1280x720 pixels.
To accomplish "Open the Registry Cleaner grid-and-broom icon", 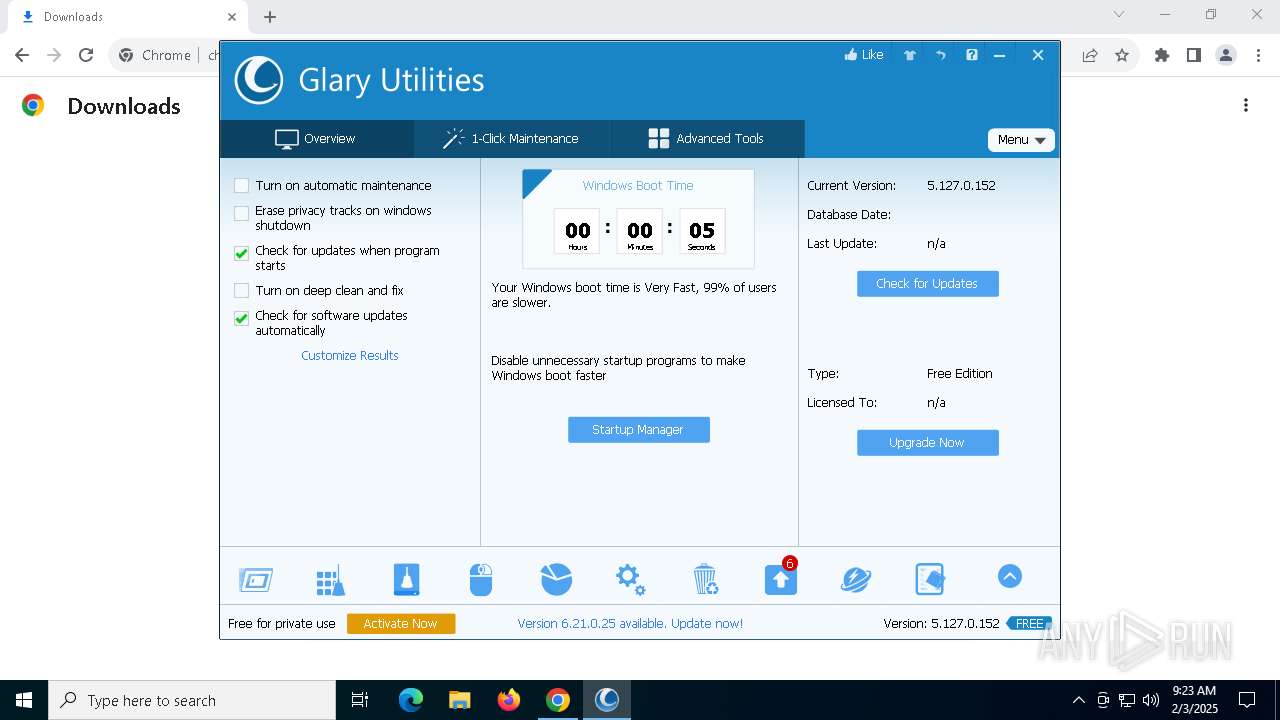I will [331, 579].
